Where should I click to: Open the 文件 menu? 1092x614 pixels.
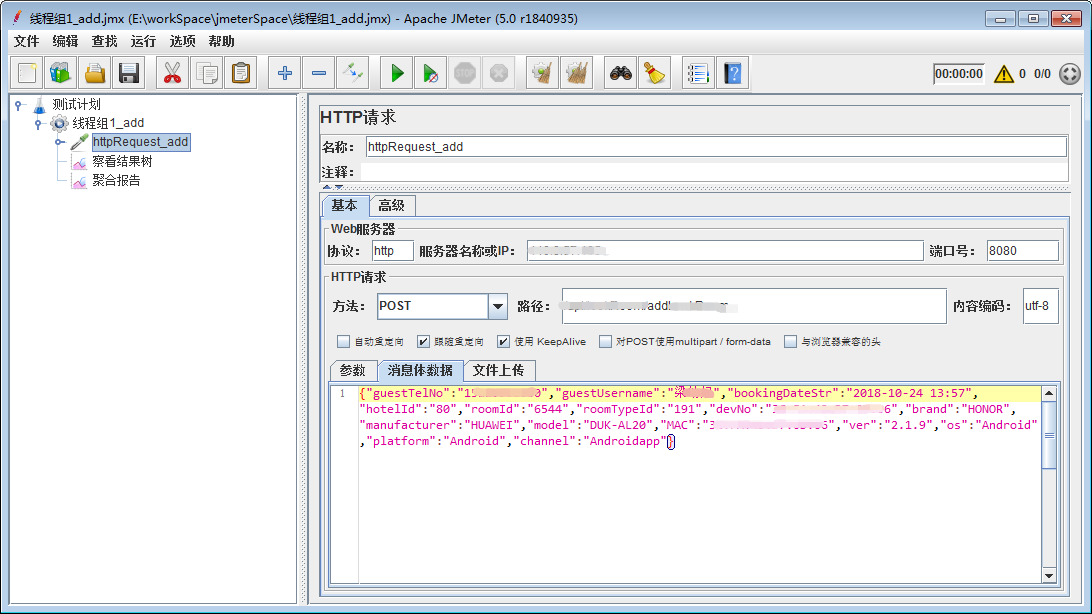pyautogui.click(x=26, y=41)
